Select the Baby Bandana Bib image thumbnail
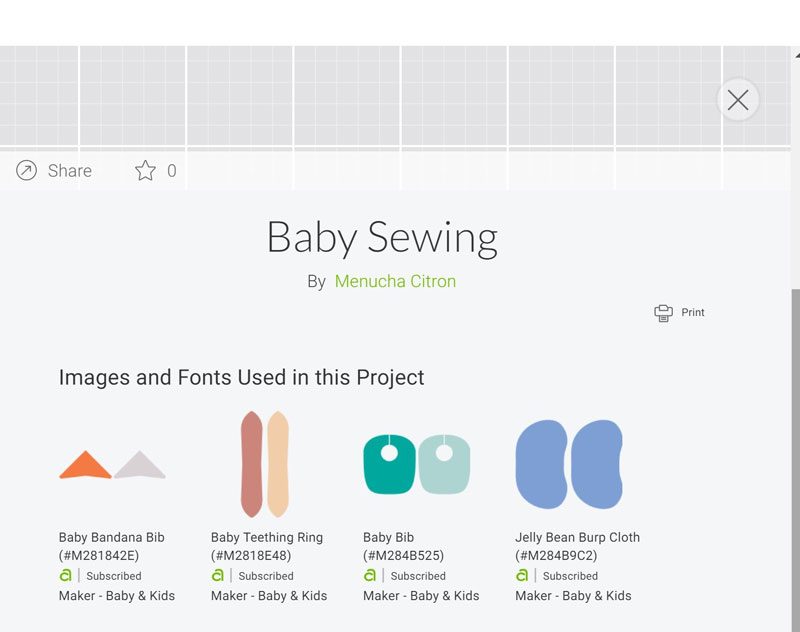 click(x=112, y=465)
